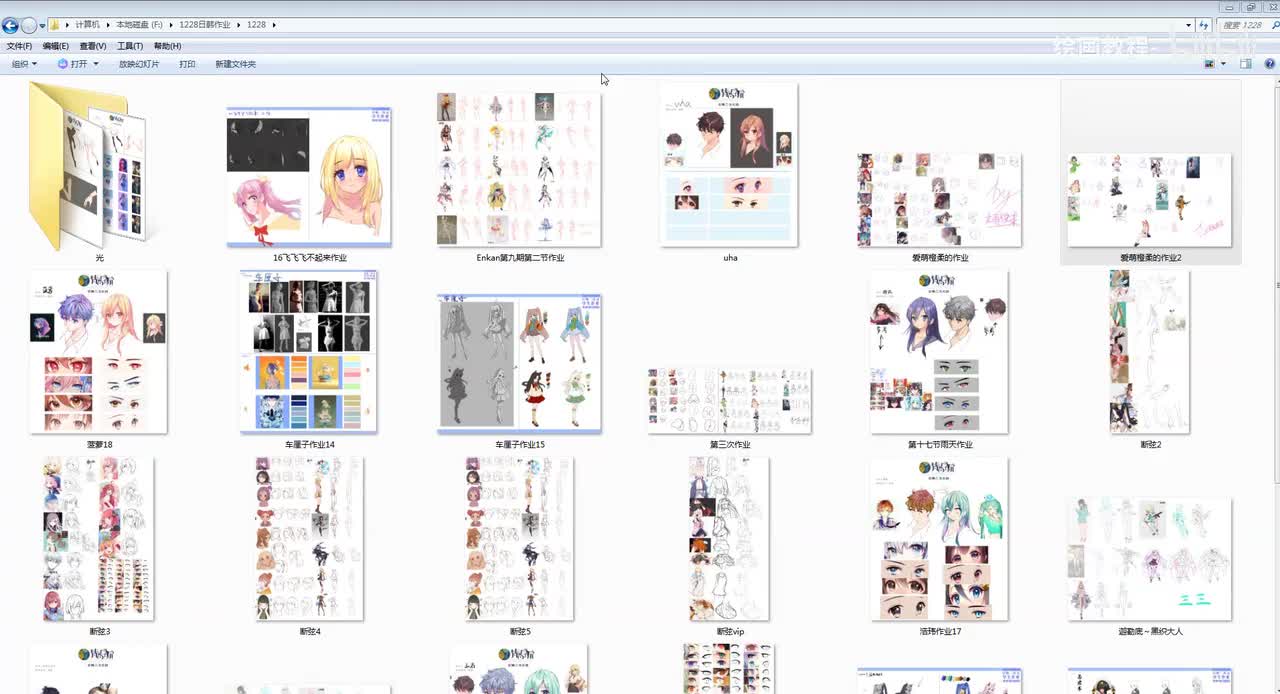The width and height of the screenshot is (1280, 694).
Task: Select the 断弦3 thumbnail
Action: pos(98,538)
